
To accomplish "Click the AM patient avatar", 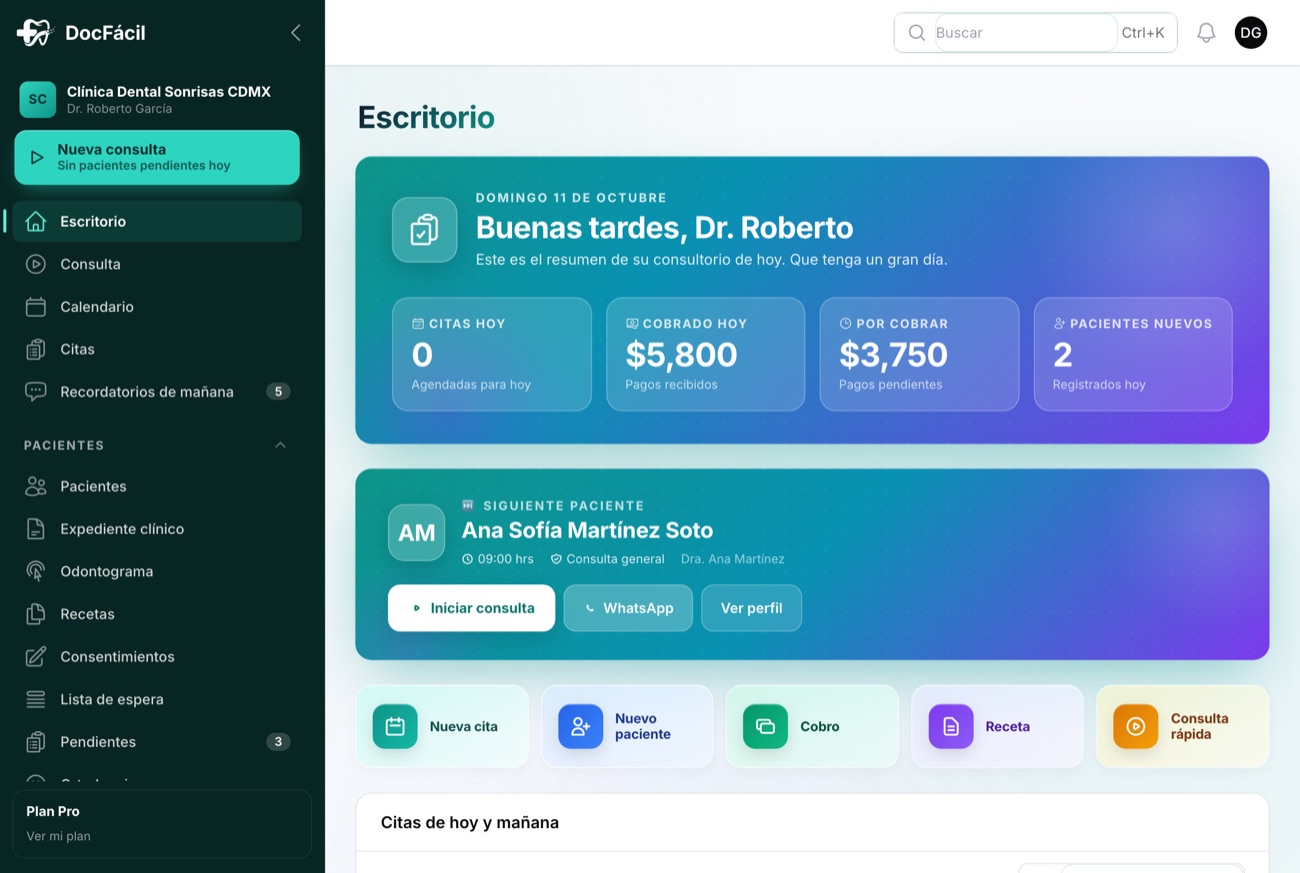I will click(x=416, y=533).
